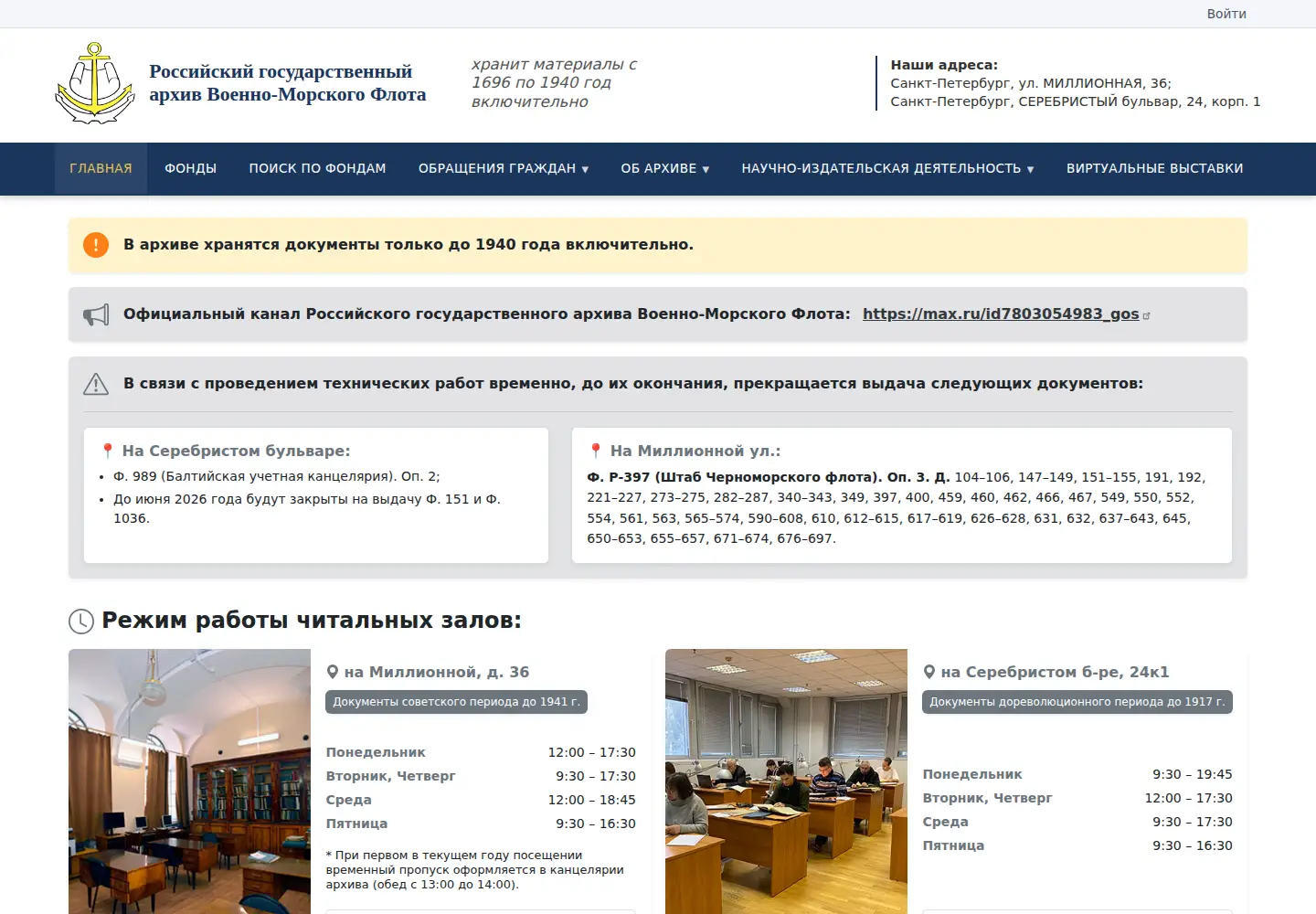Click the clock icon beside 'Режим работы читальных залов'

pos(81,622)
